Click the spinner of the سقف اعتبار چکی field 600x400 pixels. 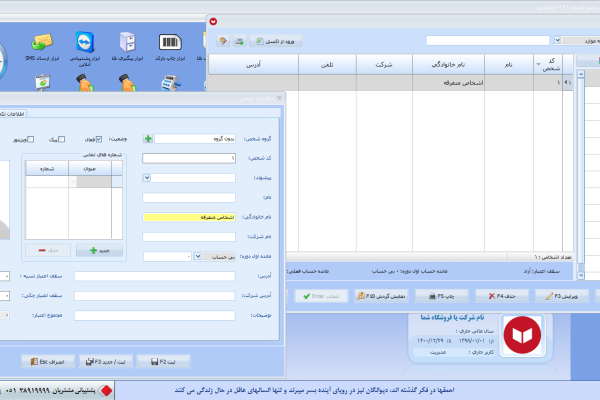click(7, 296)
